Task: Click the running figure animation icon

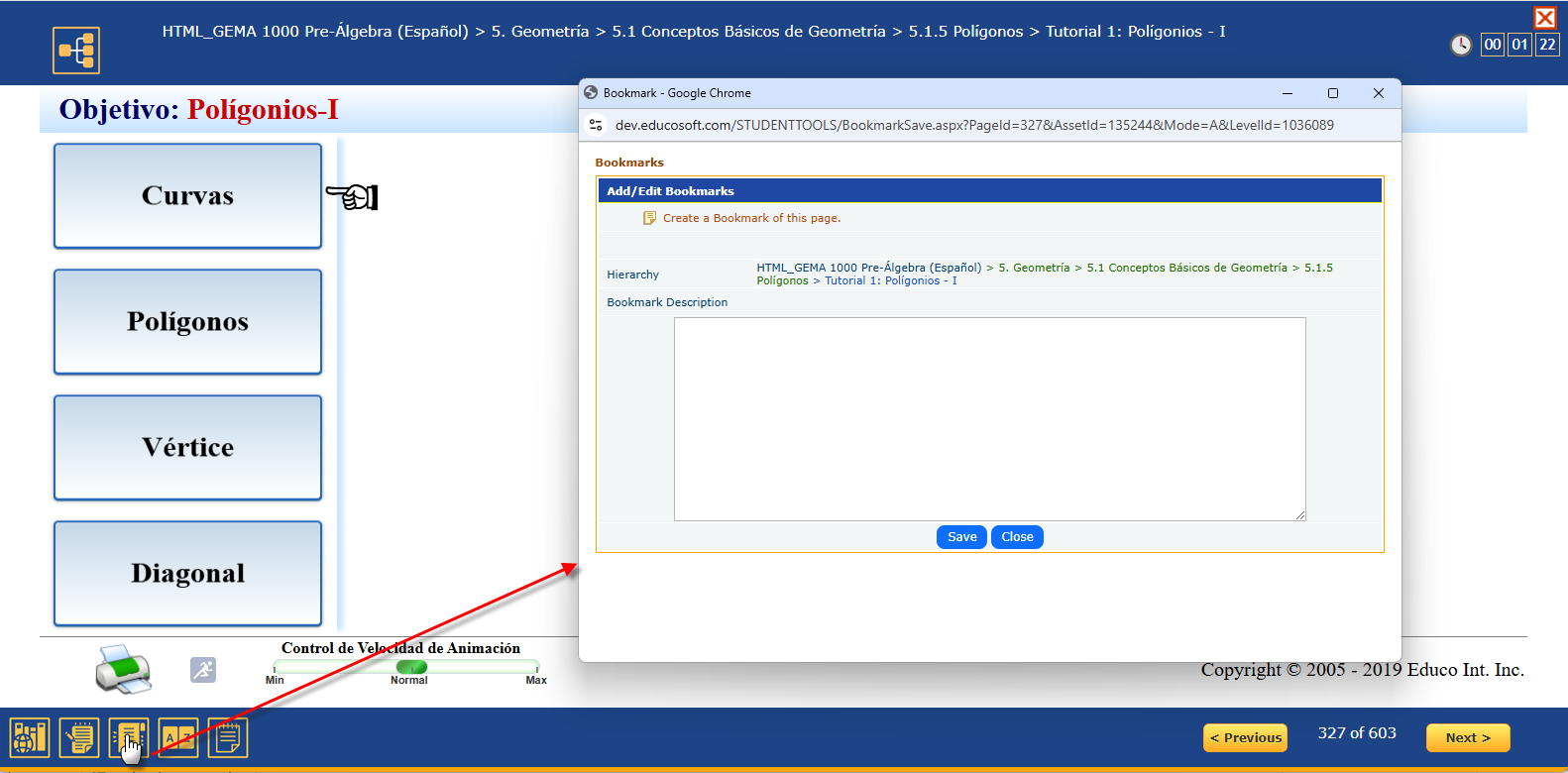Action: click(x=203, y=670)
